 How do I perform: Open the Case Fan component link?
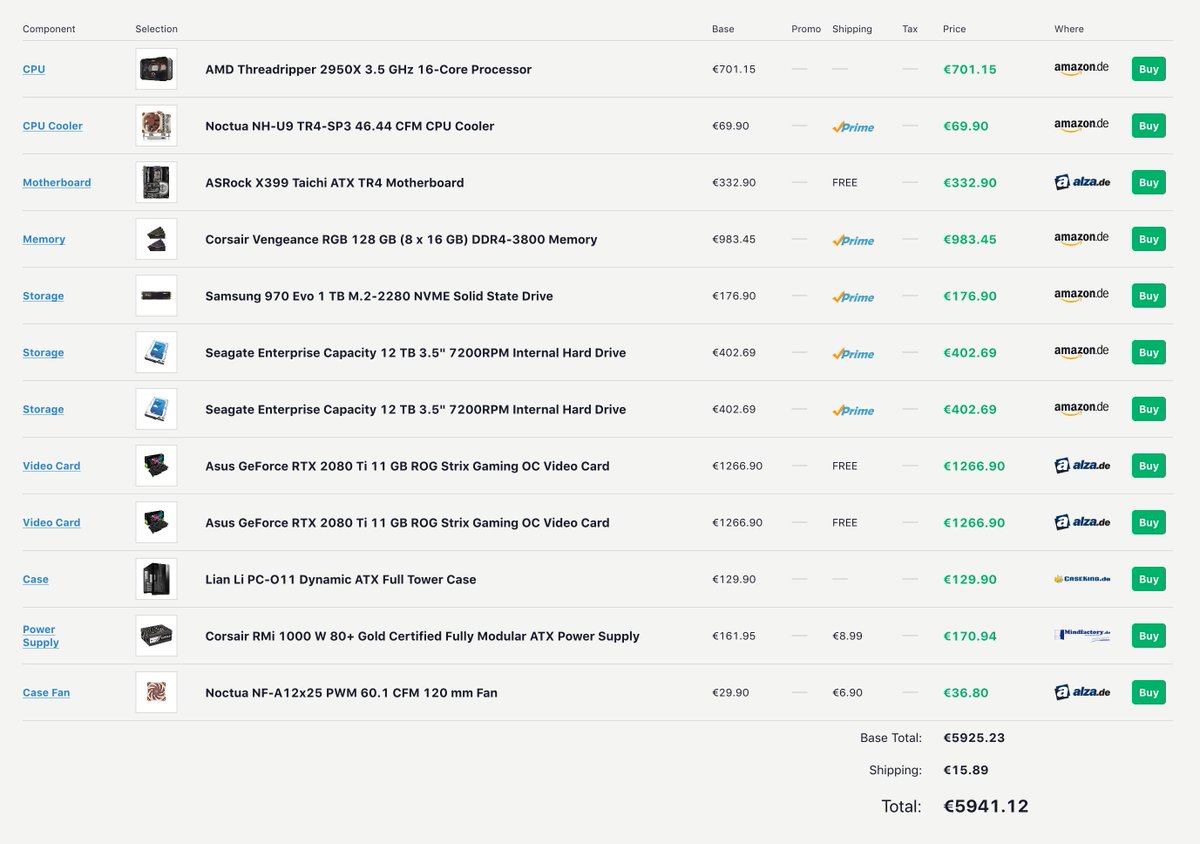tap(46, 692)
